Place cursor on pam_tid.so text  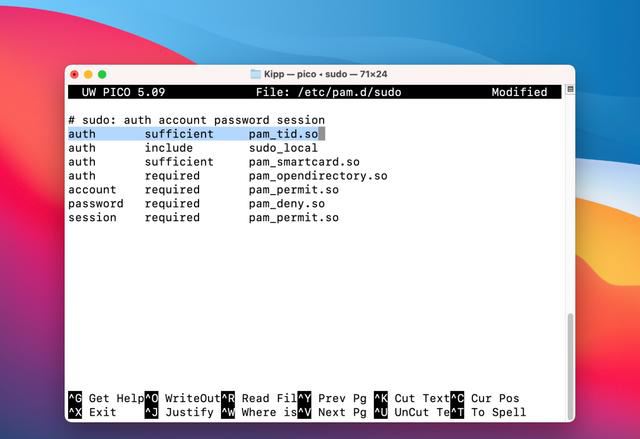283,134
